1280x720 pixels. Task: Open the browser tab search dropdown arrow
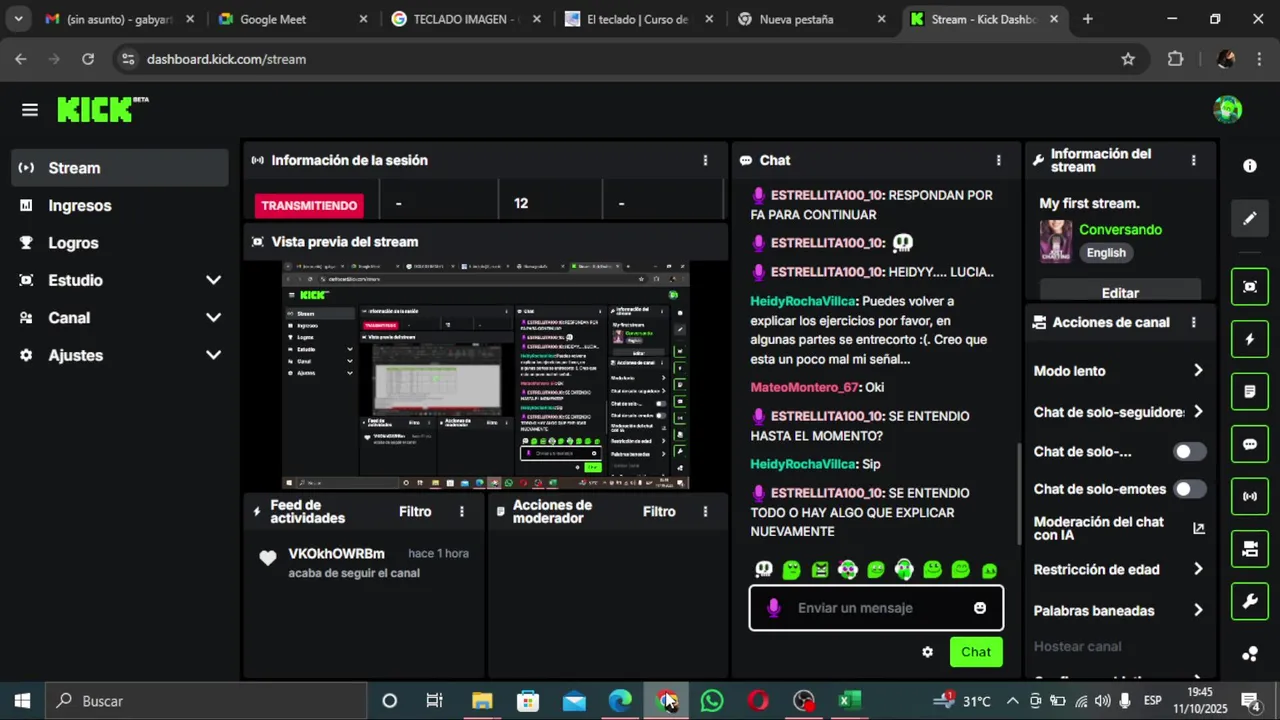coord(18,19)
